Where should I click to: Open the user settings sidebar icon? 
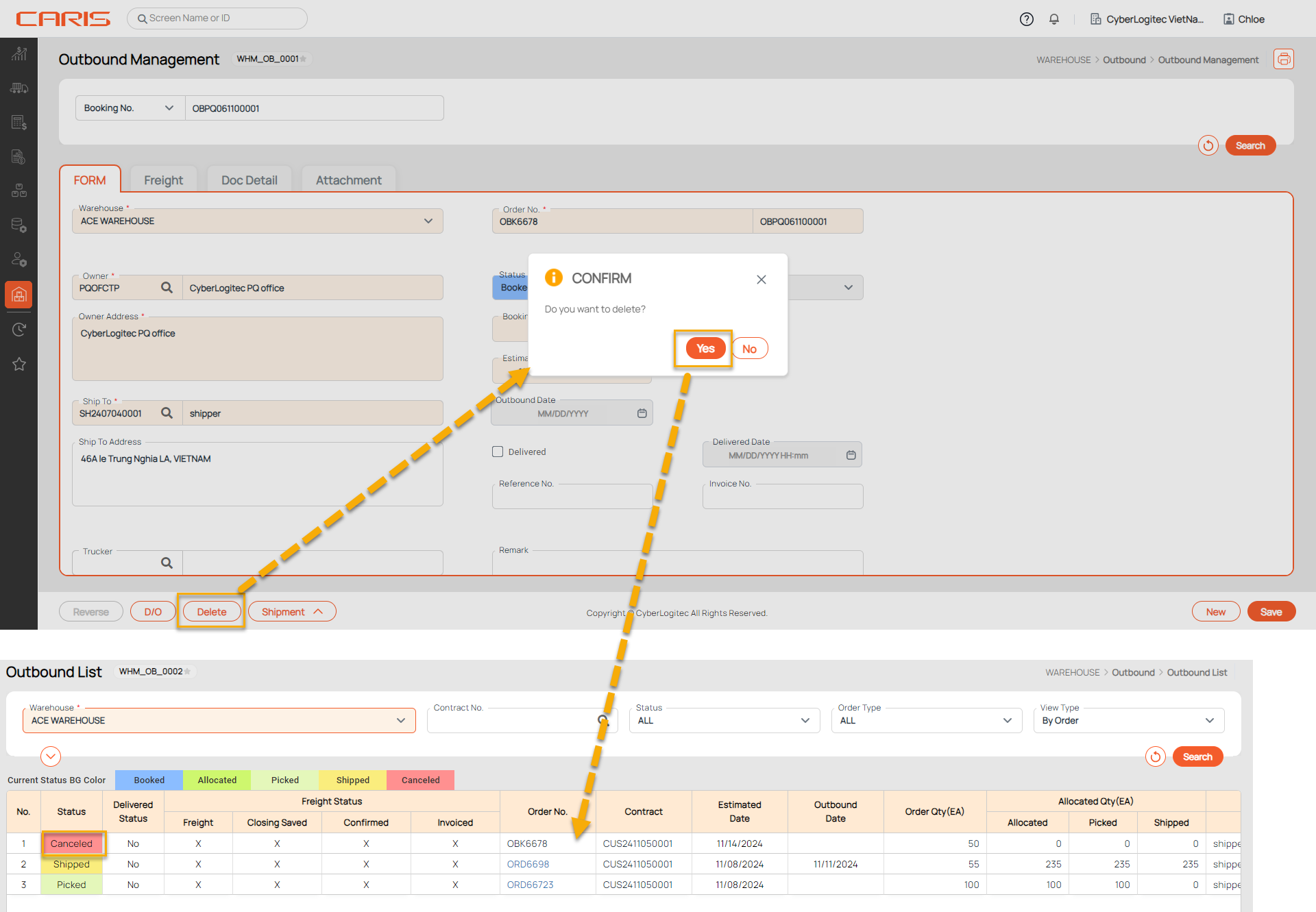click(x=19, y=259)
